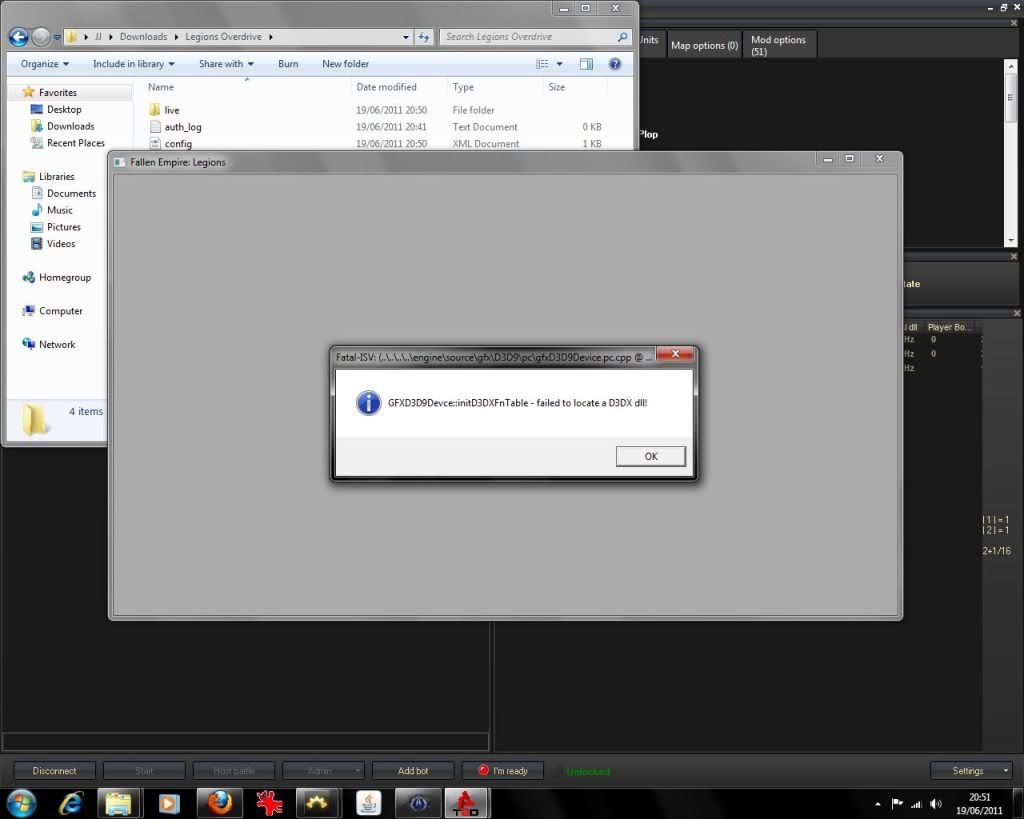This screenshot has height=819, width=1024.
Task: Select Videos library in the navigation pane
Action: click(x=61, y=244)
